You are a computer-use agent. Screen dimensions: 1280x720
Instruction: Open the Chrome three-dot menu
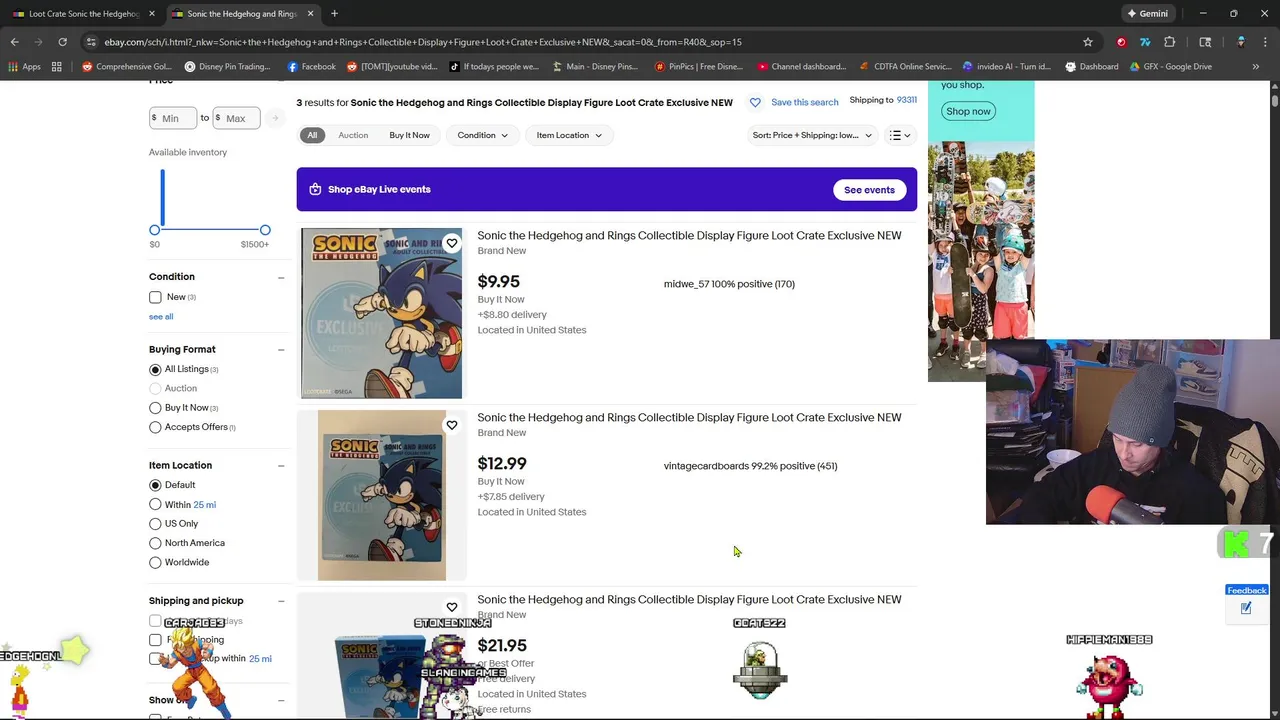pyautogui.click(x=1265, y=42)
